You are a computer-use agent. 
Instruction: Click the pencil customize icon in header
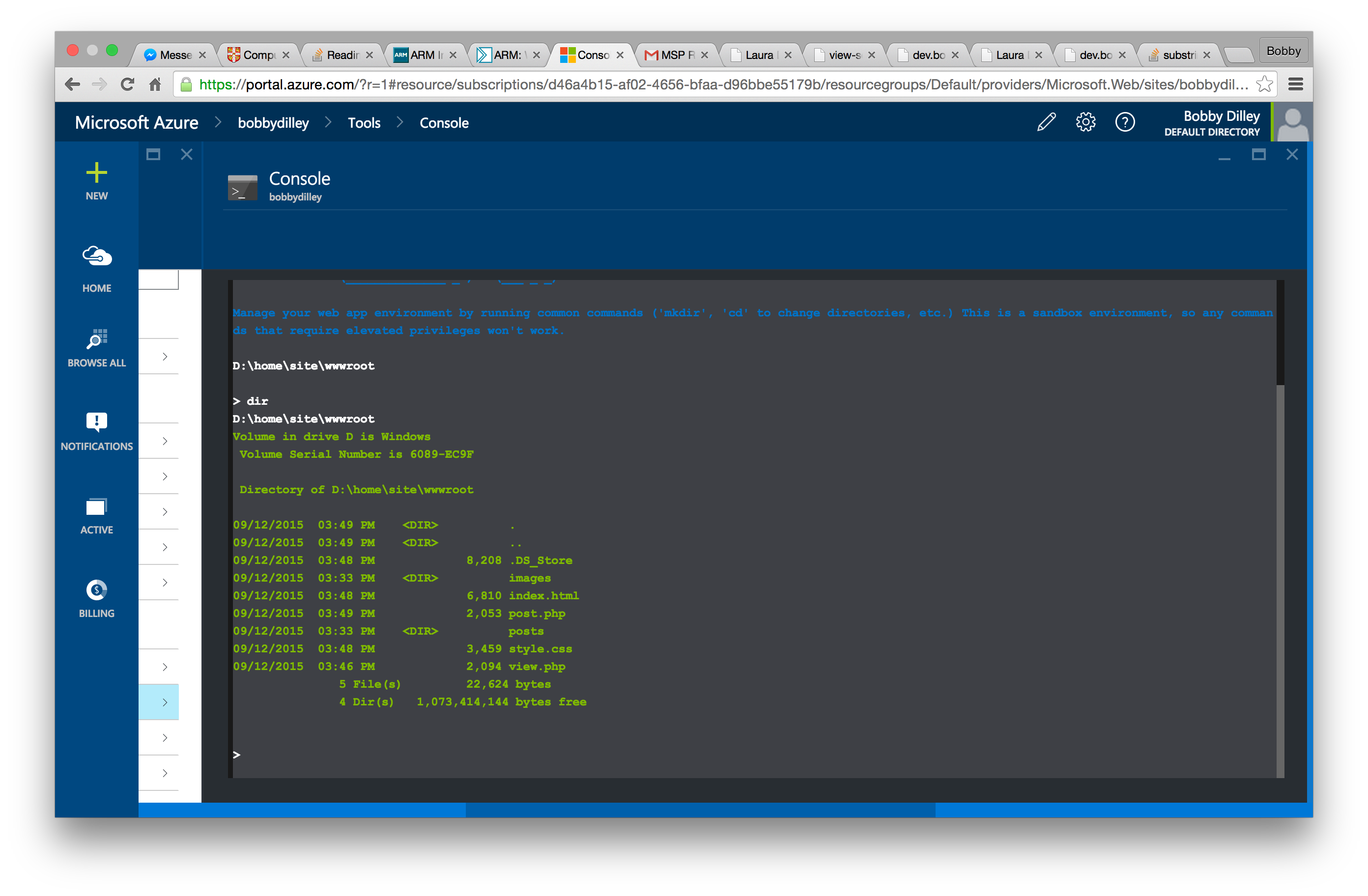1046,122
